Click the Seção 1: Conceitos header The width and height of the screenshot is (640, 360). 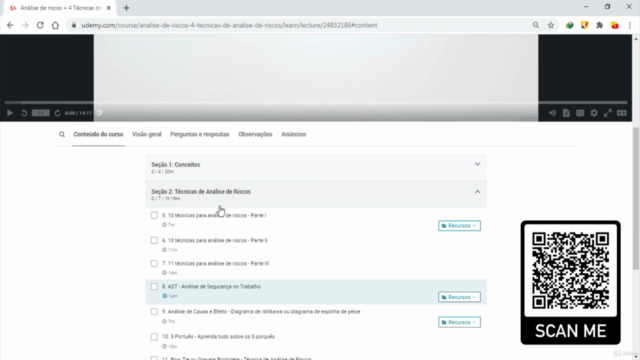click(316, 168)
